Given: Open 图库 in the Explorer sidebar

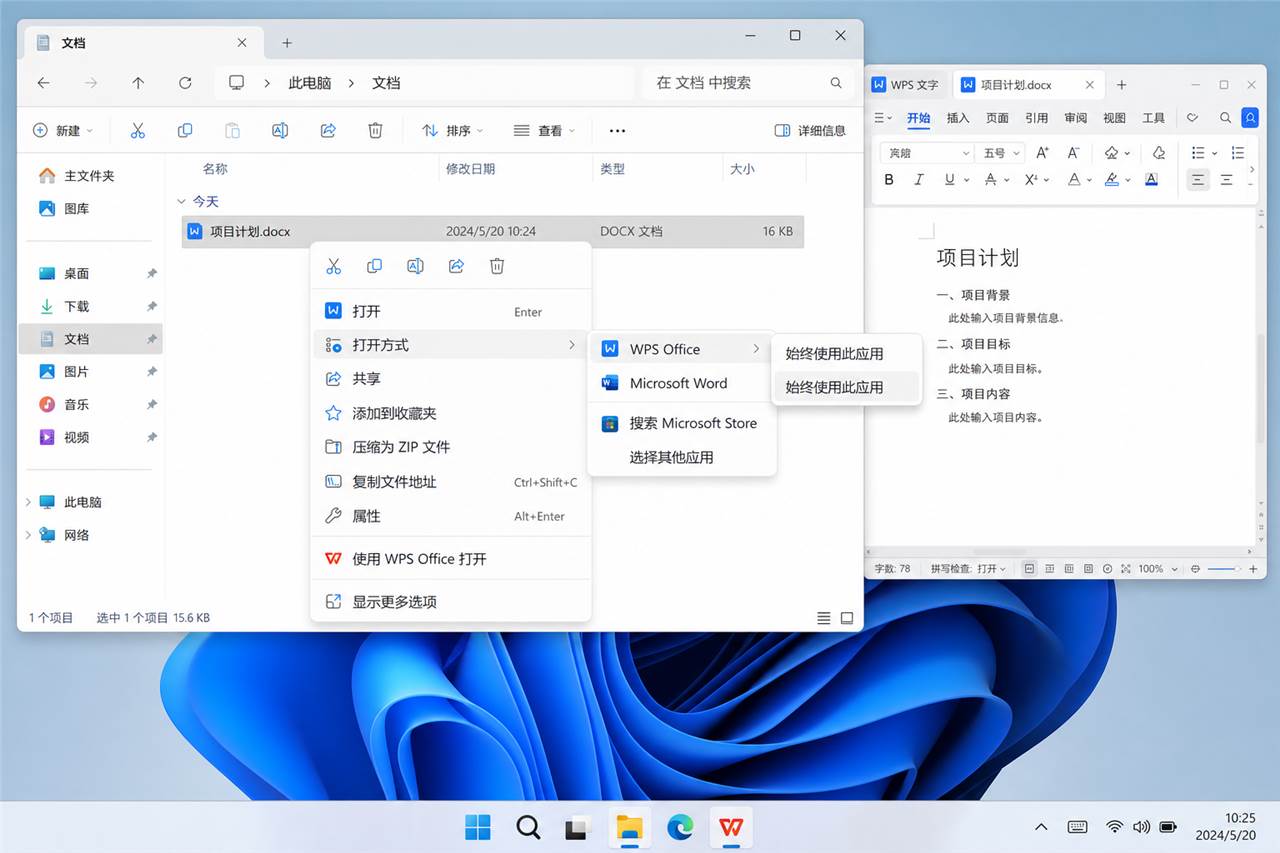Looking at the screenshot, I should click(92, 208).
